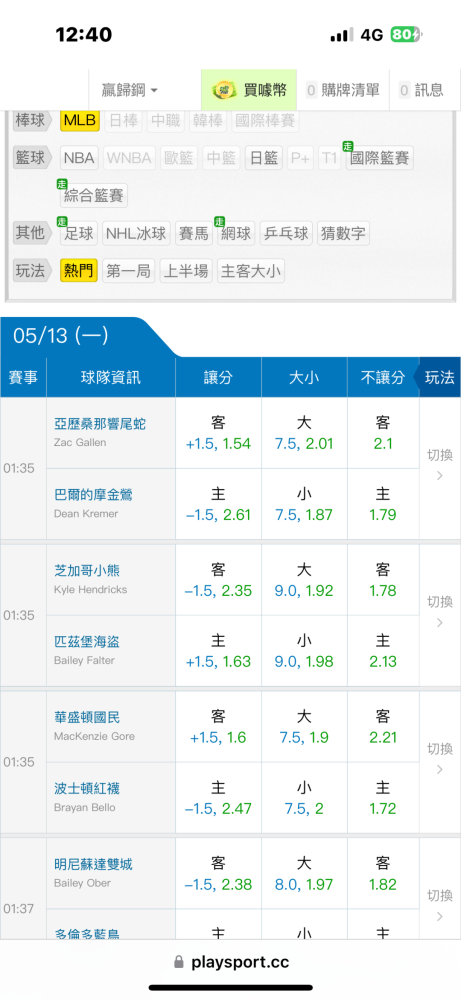Open the 明尼蘇達雙城 team link

point(93,864)
